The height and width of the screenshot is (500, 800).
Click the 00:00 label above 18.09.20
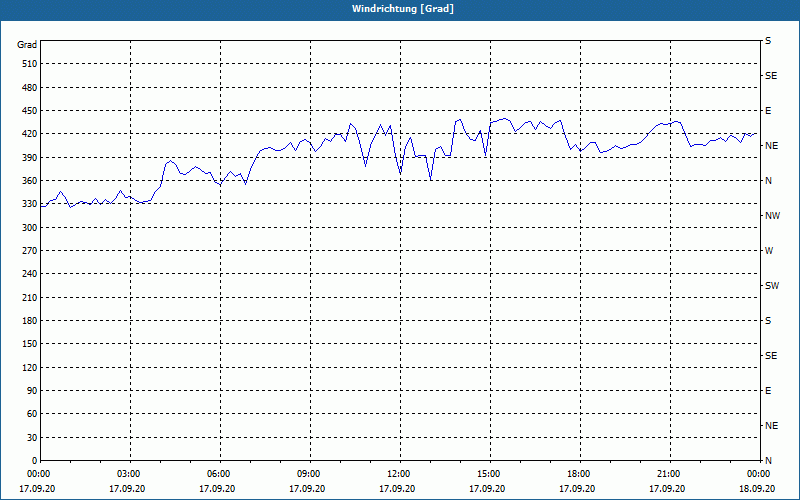[759, 474]
